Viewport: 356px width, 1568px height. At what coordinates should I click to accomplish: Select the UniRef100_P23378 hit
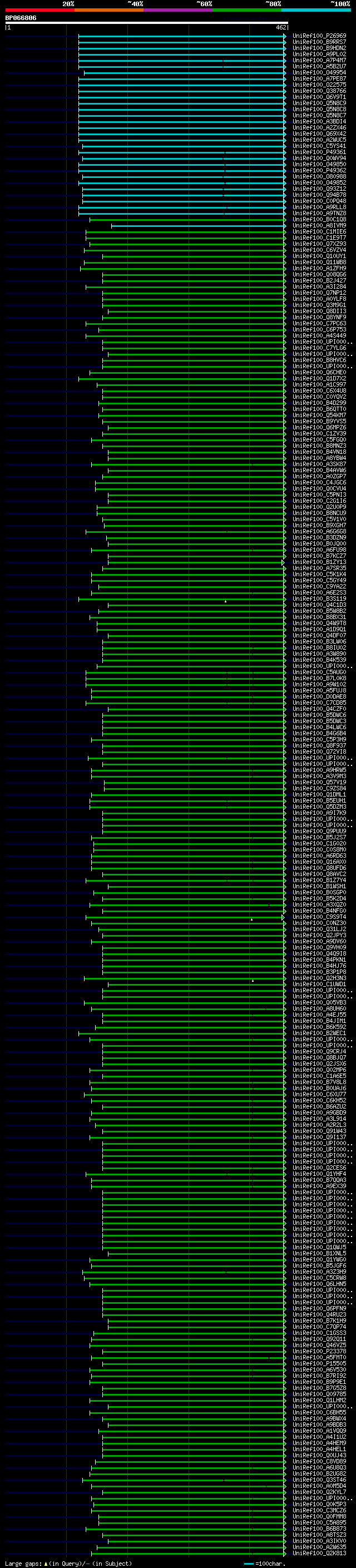(319, 1350)
